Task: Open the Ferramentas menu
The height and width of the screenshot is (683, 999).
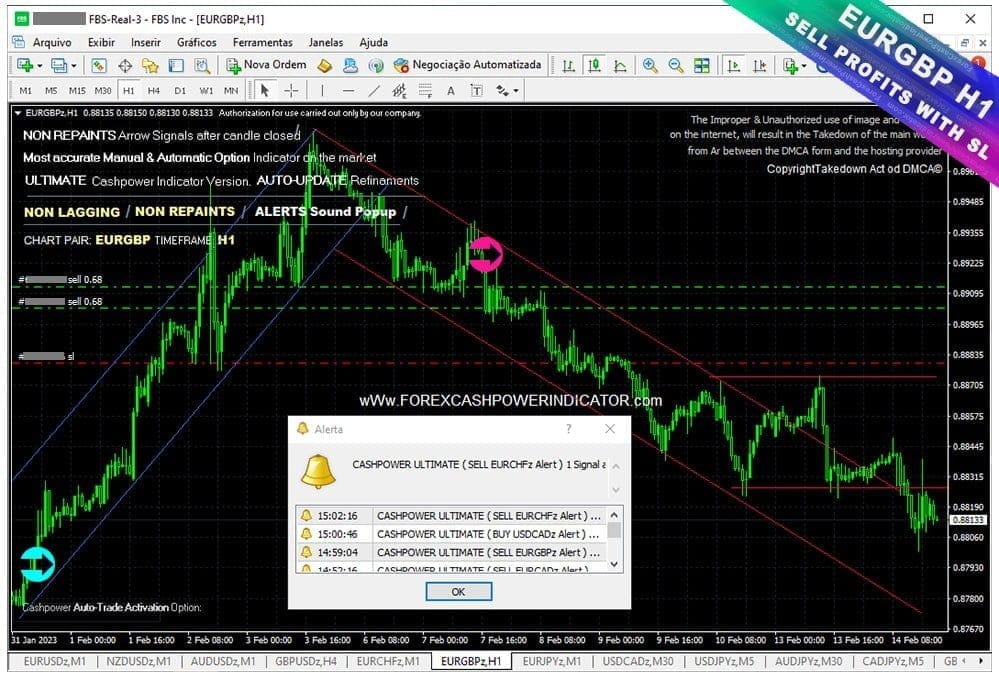Action: point(262,42)
